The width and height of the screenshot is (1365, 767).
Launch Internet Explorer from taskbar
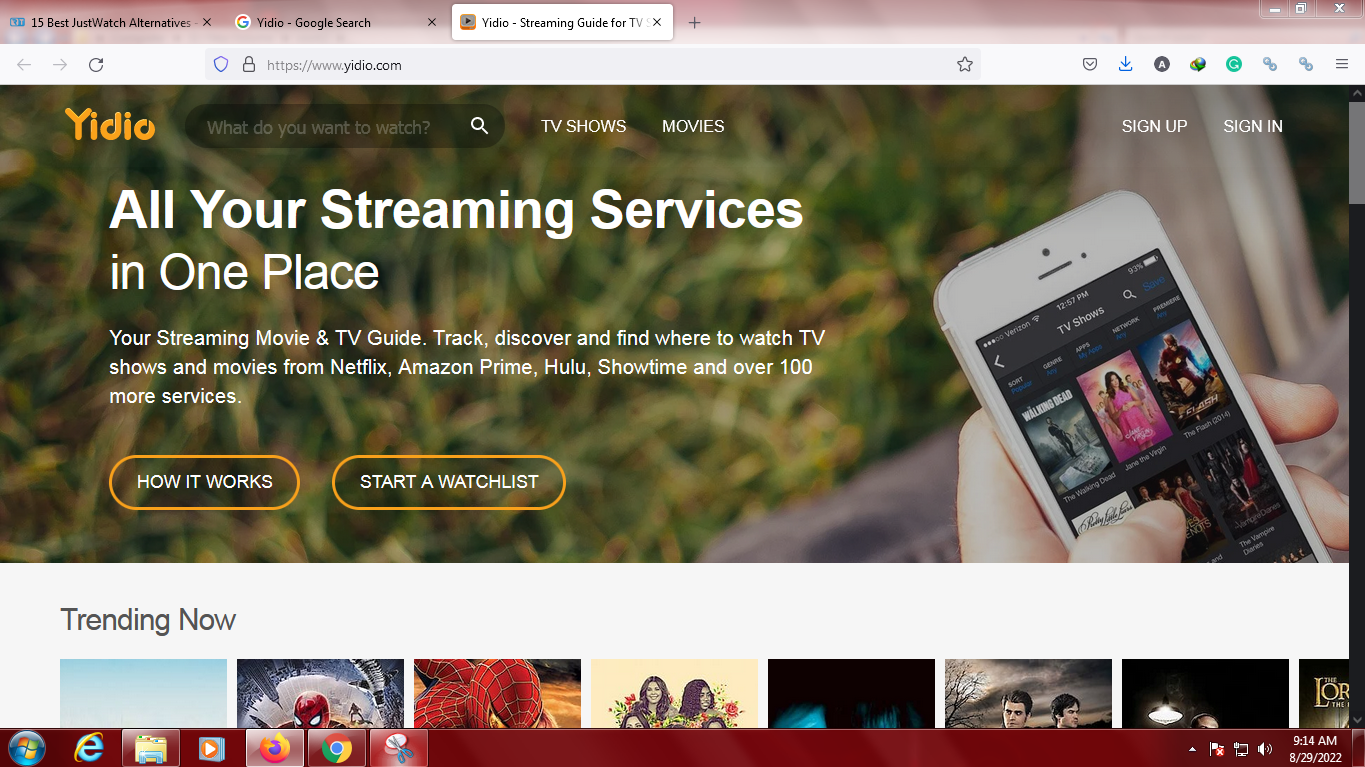click(x=89, y=748)
